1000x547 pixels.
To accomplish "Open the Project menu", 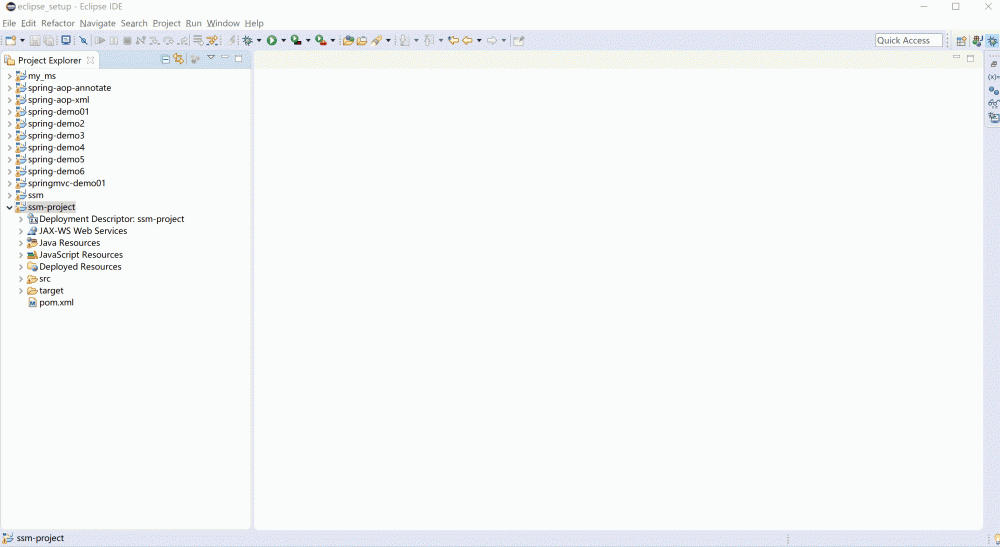I will coord(166,23).
